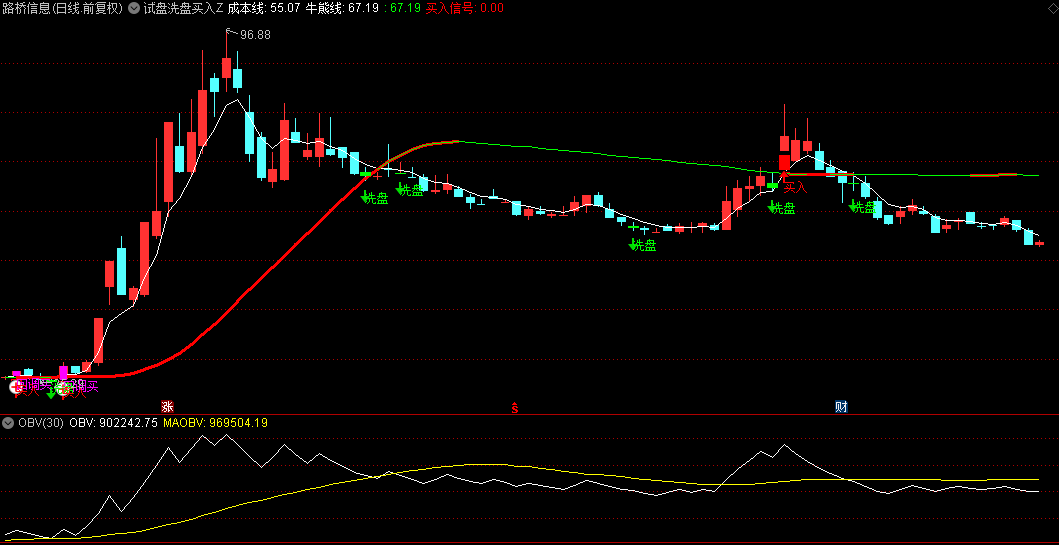Click the red S marker on the timeline
The height and width of the screenshot is (545, 1059).
coord(515,407)
